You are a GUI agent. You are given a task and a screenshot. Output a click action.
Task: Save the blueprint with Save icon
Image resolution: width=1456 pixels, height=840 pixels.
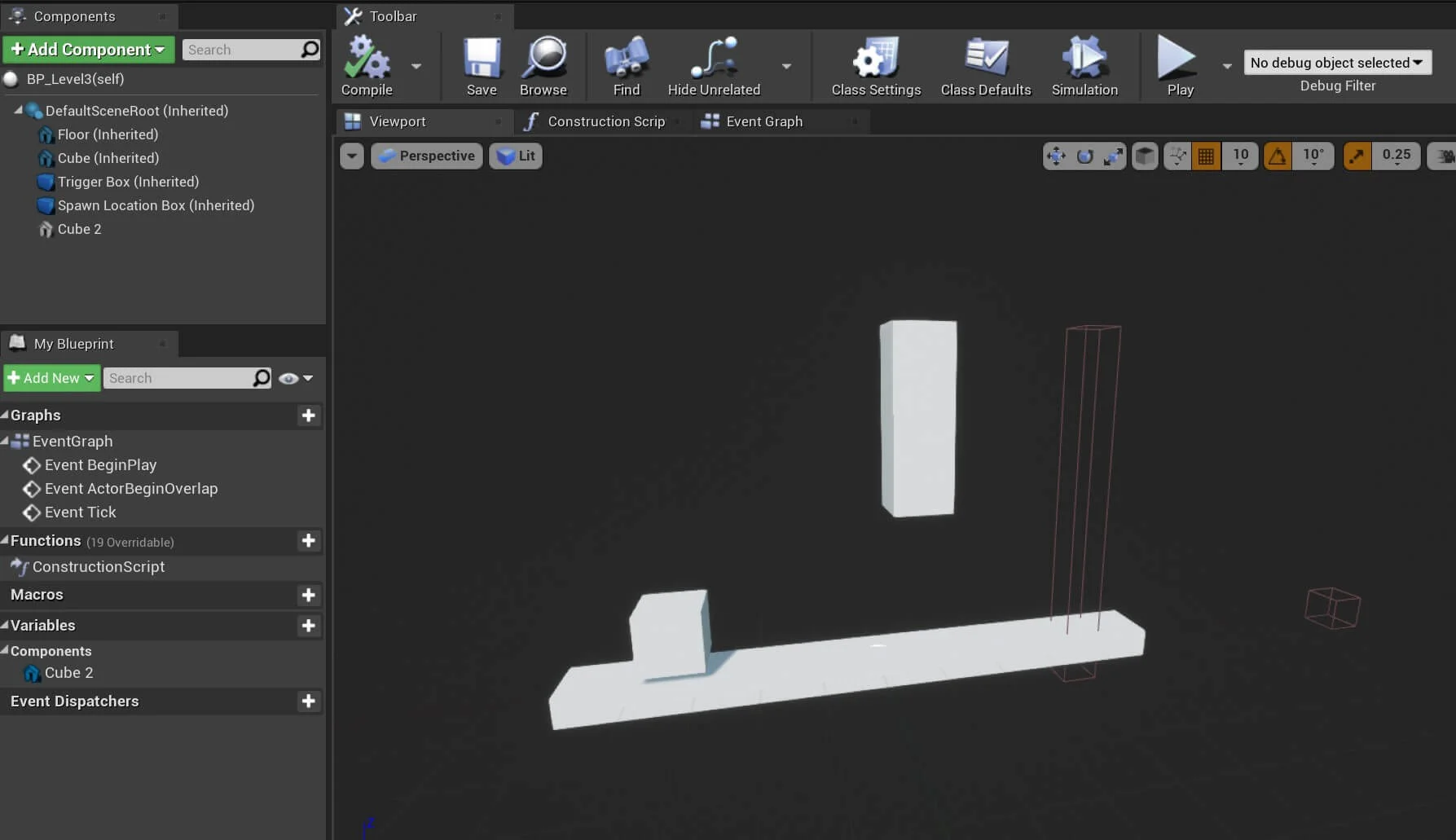click(482, 59)
